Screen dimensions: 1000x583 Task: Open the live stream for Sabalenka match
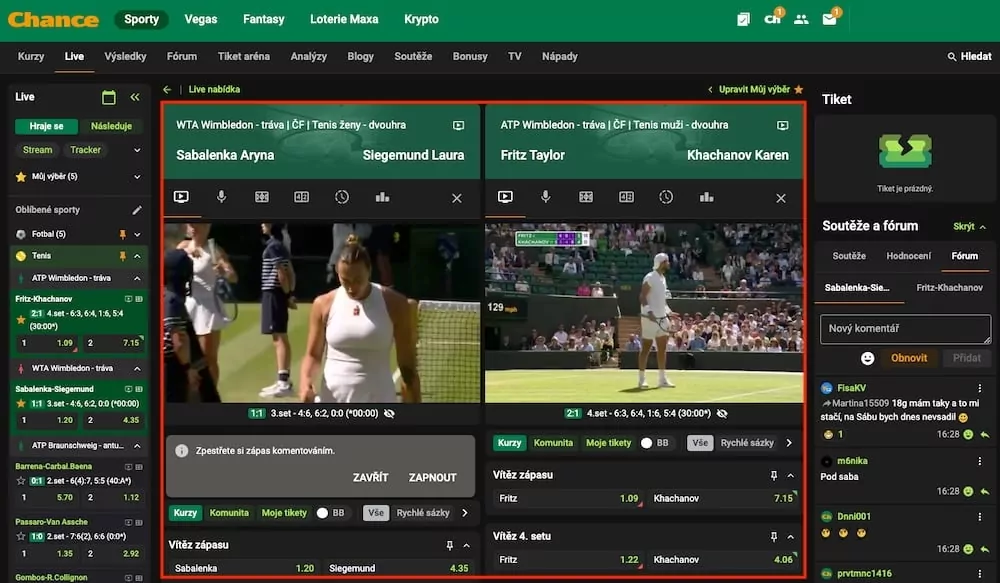click(x=181, y=197)
